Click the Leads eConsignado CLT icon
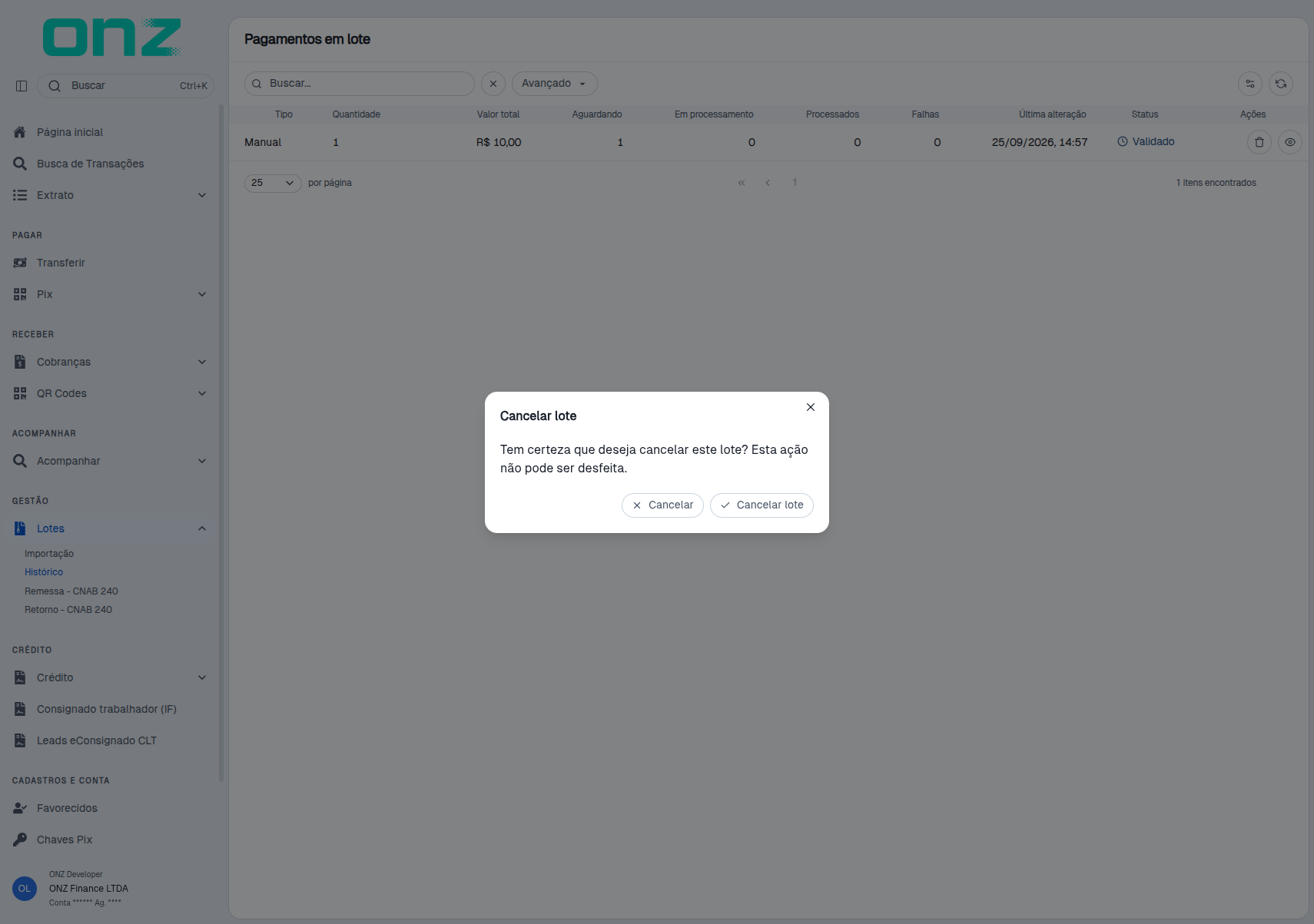 pos(20,740)
